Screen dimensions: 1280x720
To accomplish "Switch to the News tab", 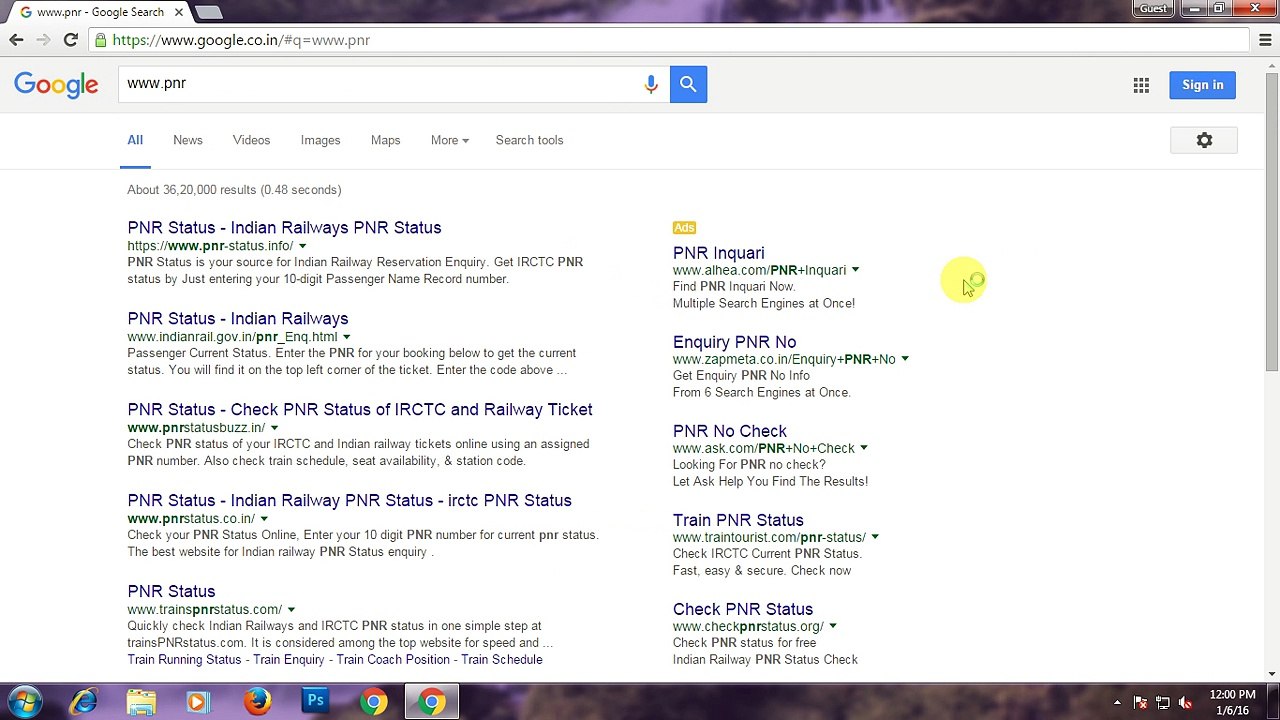I will pos(188,141).
